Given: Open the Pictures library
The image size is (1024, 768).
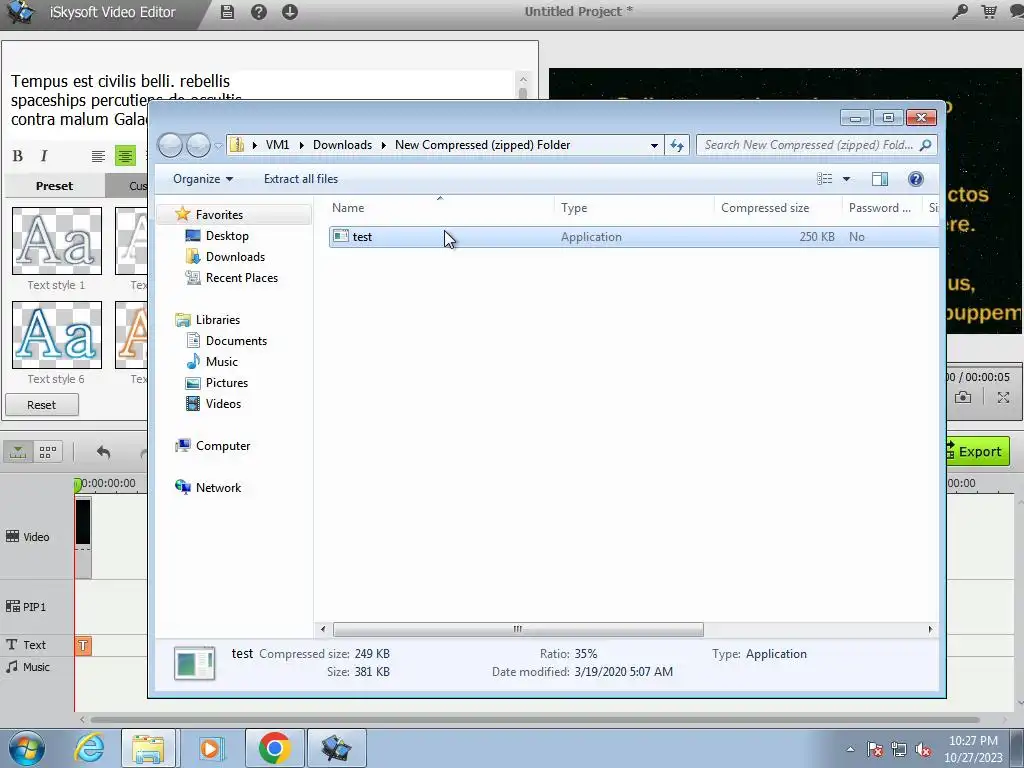Looking at the screenshot, I should pos(227,383).
